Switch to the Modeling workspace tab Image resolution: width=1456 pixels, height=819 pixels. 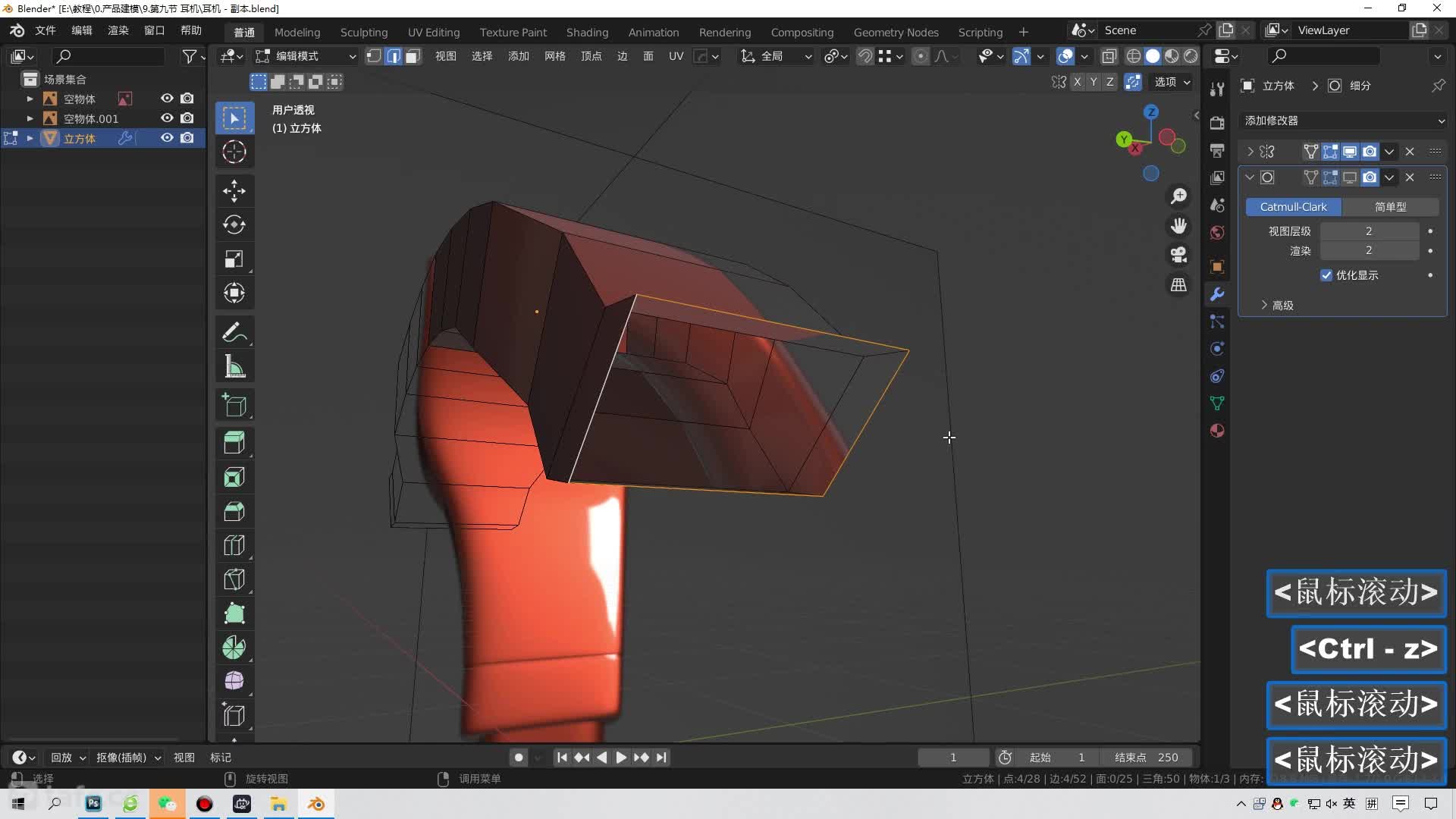297,32
